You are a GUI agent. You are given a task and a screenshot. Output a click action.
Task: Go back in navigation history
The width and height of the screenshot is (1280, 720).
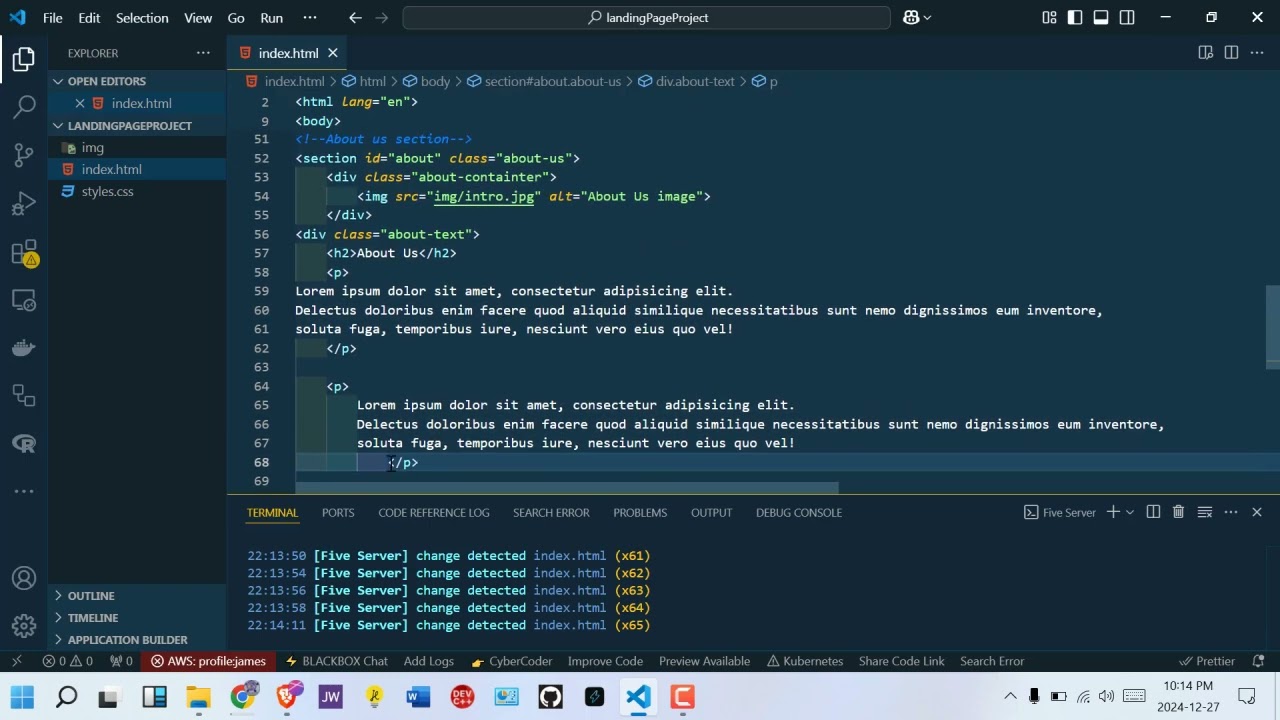[356, 17]
